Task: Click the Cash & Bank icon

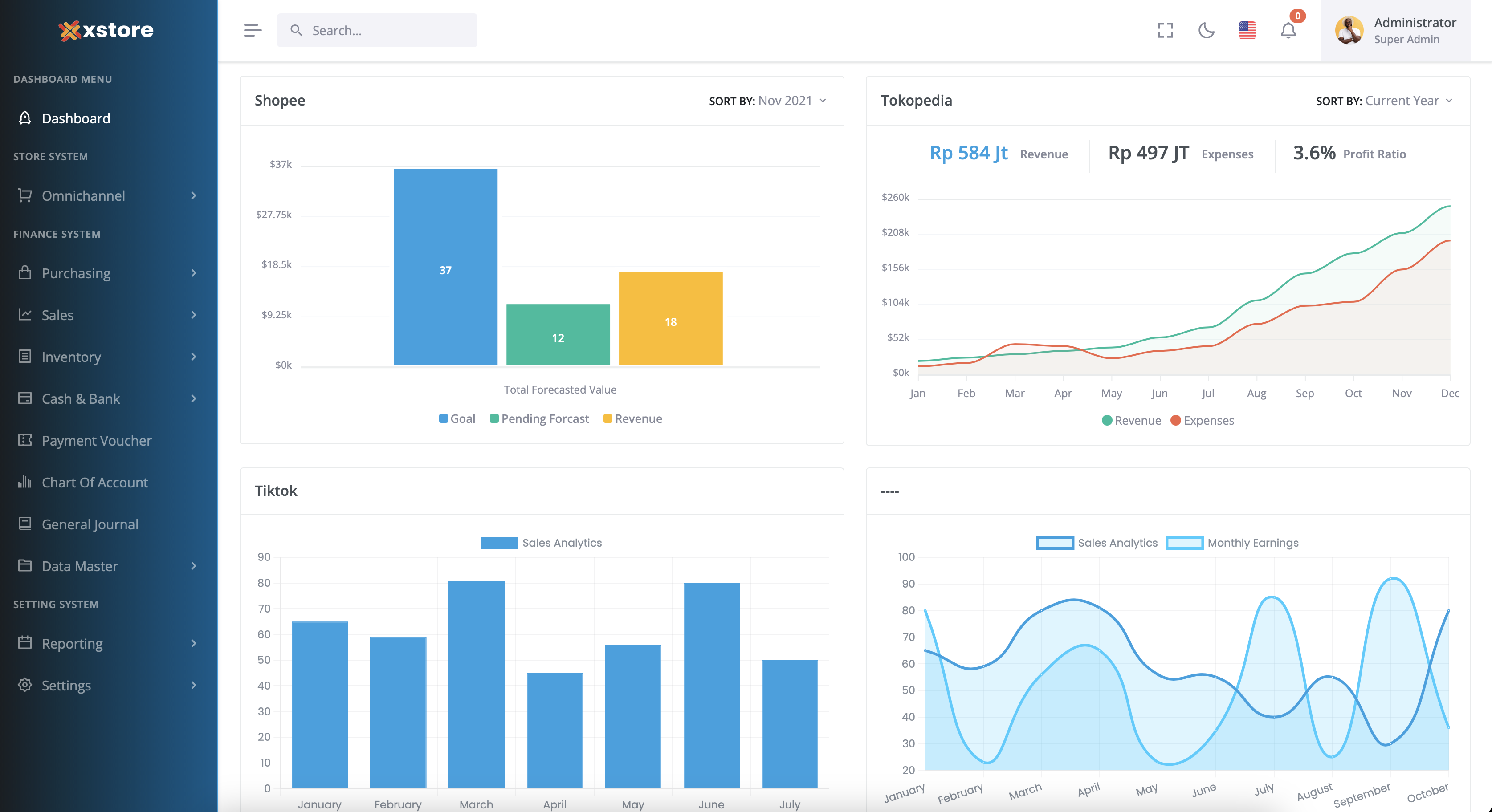Action: click(25, 398)
